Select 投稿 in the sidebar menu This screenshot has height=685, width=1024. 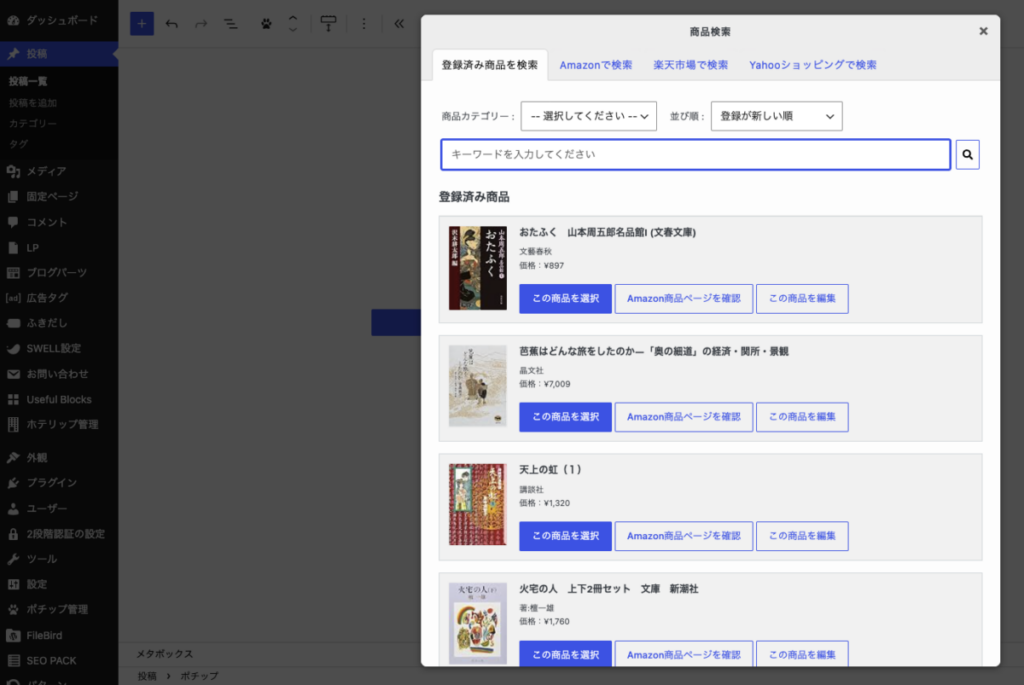pos(59,54)
